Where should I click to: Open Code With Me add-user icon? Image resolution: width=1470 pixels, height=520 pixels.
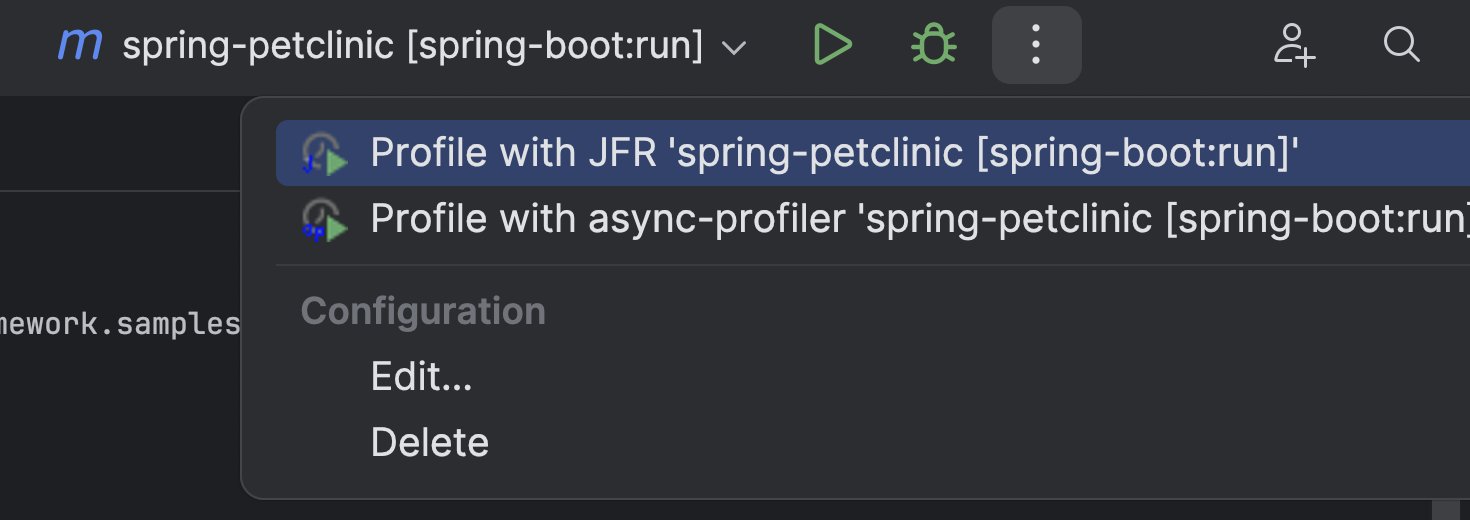pos(1294,45)
